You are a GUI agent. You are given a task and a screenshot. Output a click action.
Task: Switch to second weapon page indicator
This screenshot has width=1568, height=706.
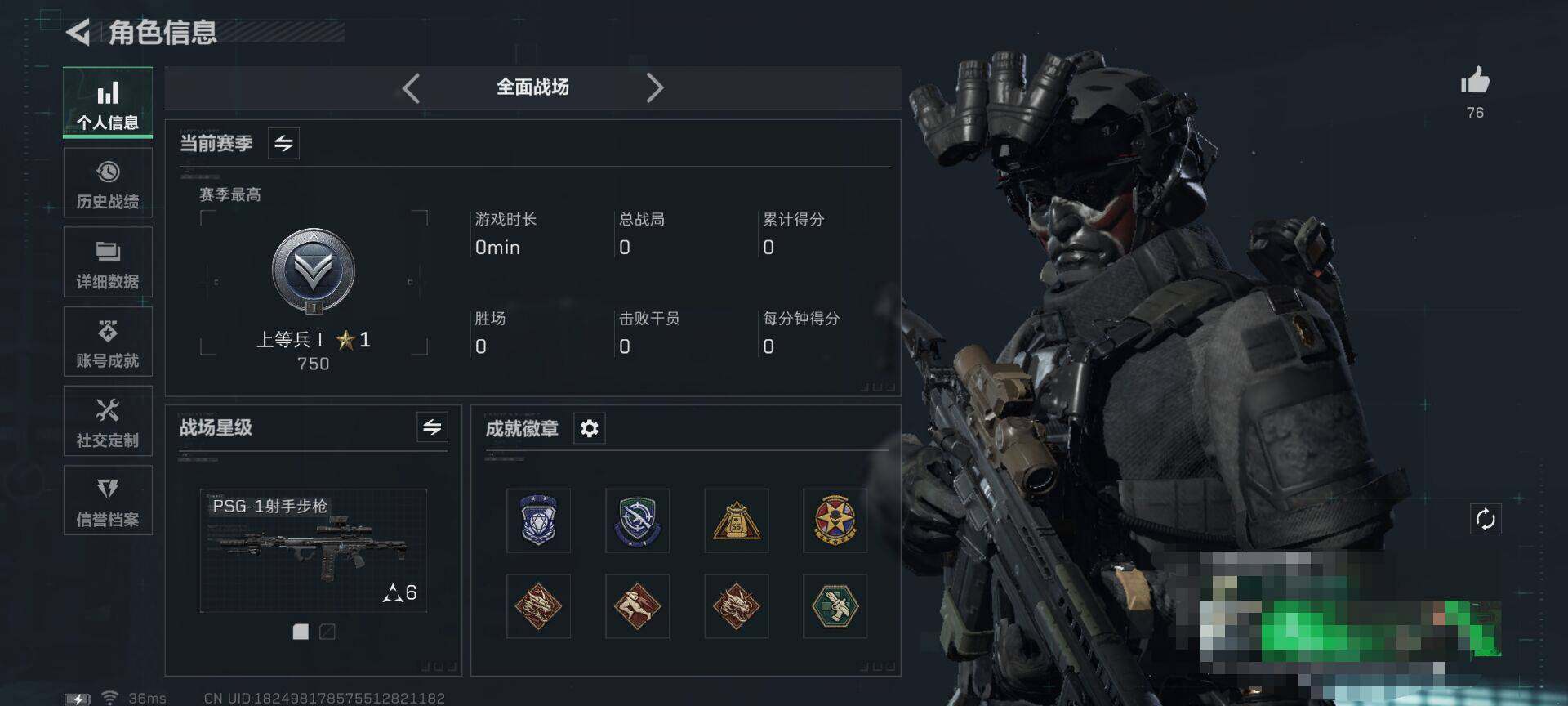327,632
